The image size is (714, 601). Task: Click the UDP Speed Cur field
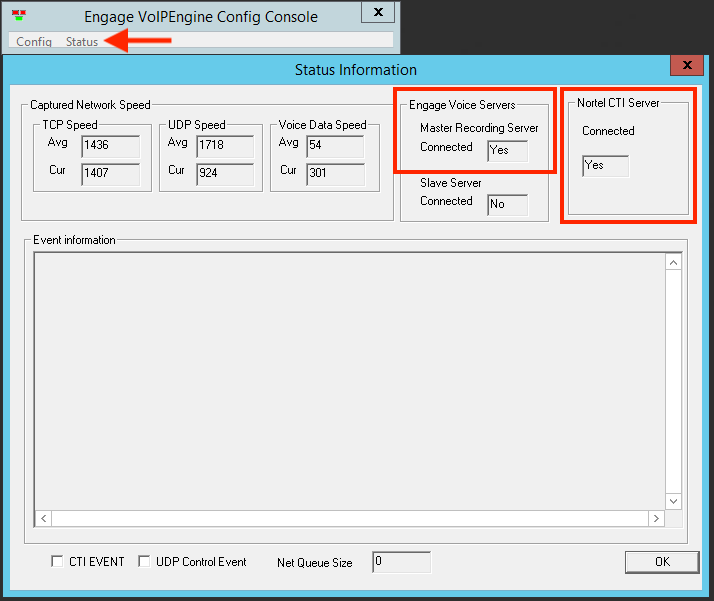(x=225, y=174)
